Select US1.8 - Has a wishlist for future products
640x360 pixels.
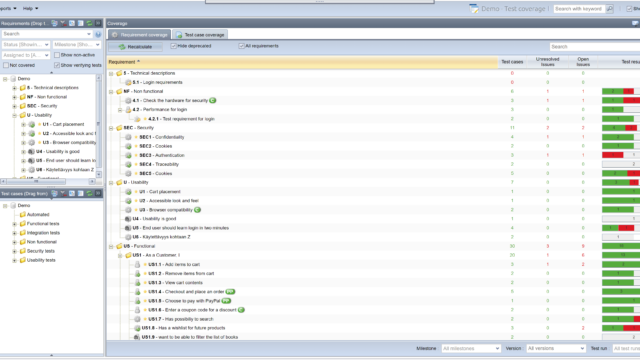pos(183,328)
